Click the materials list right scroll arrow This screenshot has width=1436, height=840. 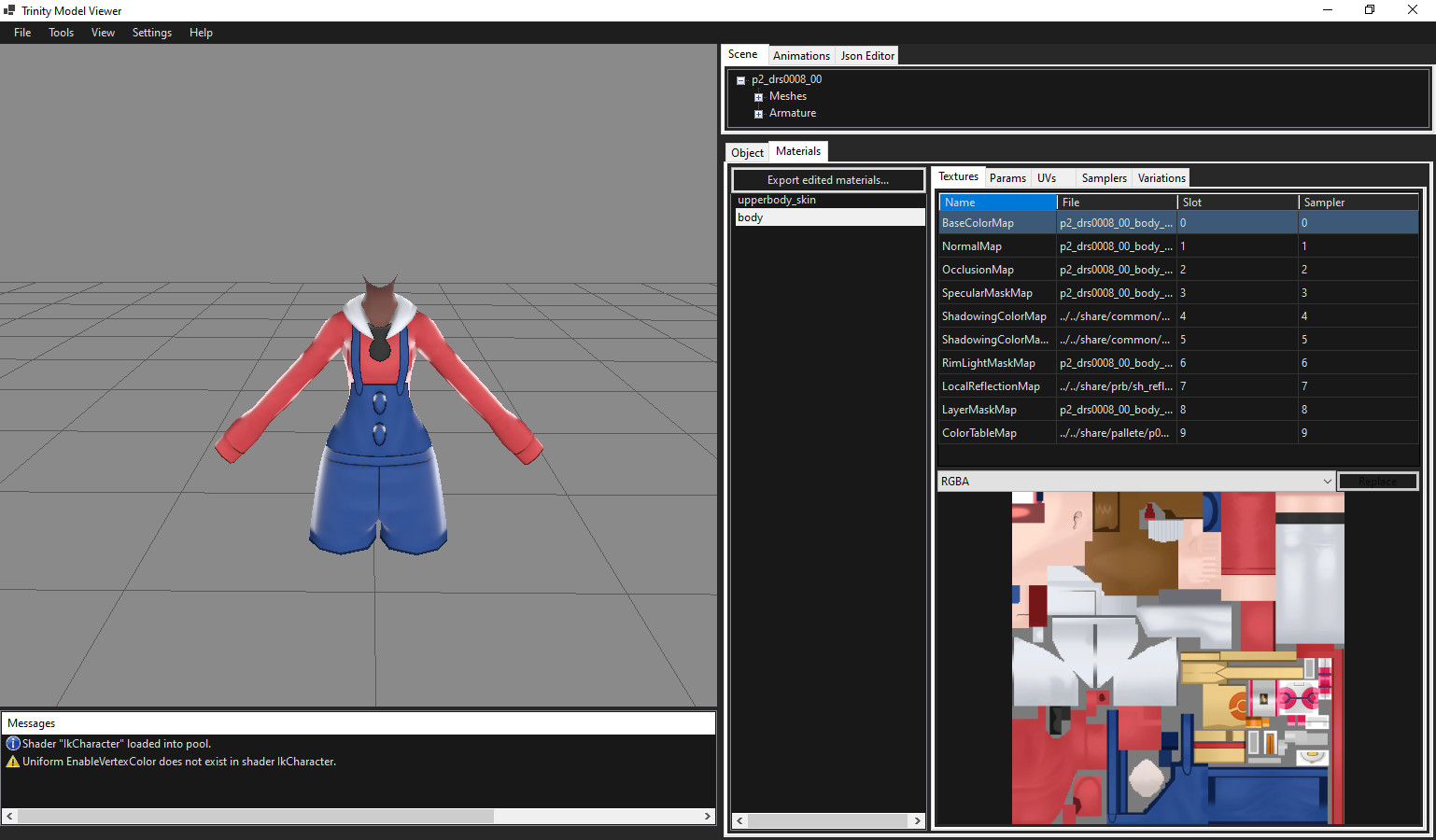click(918, 821)
